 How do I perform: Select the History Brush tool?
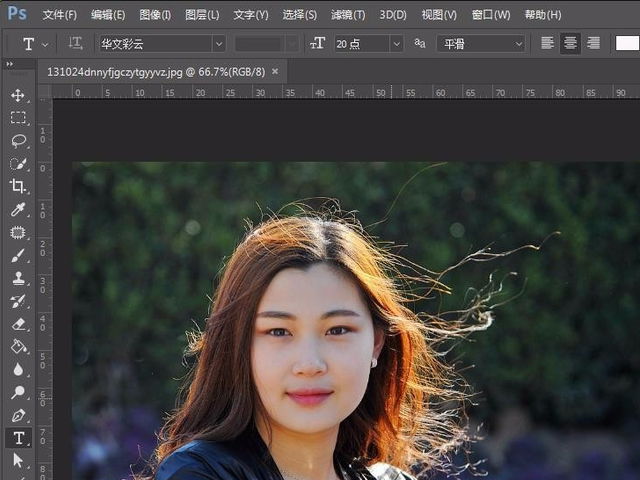coord(18,301)
